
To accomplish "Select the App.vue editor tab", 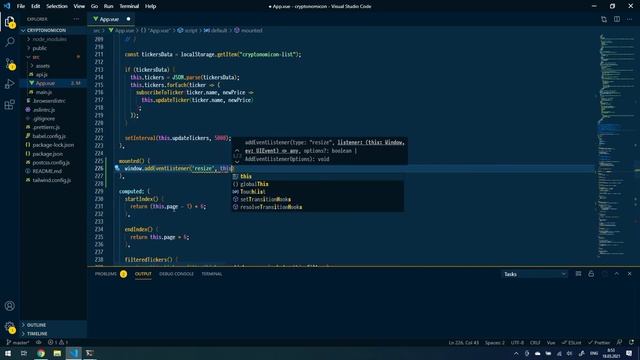I will 111,19.
